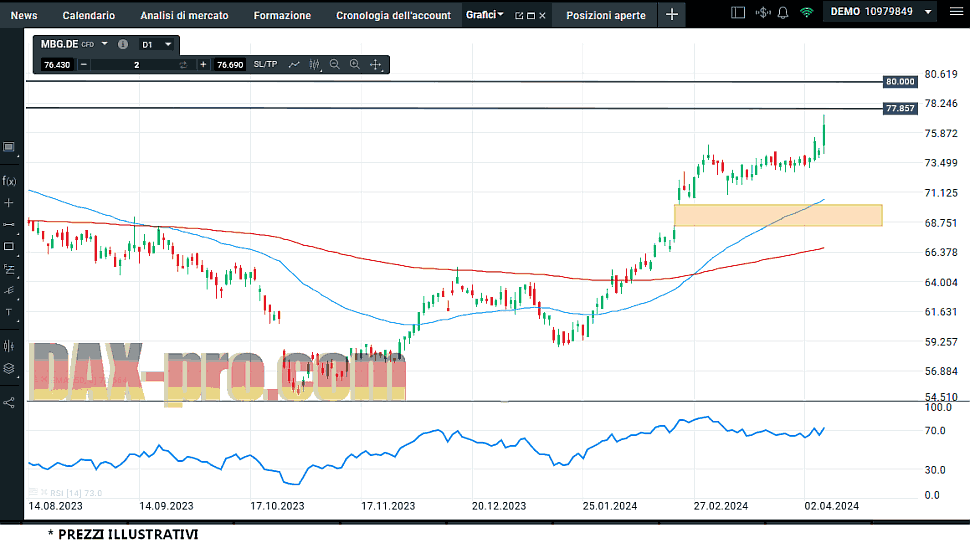
Task: Show instrument info for MBG.DE
Action: click(123, 44)
